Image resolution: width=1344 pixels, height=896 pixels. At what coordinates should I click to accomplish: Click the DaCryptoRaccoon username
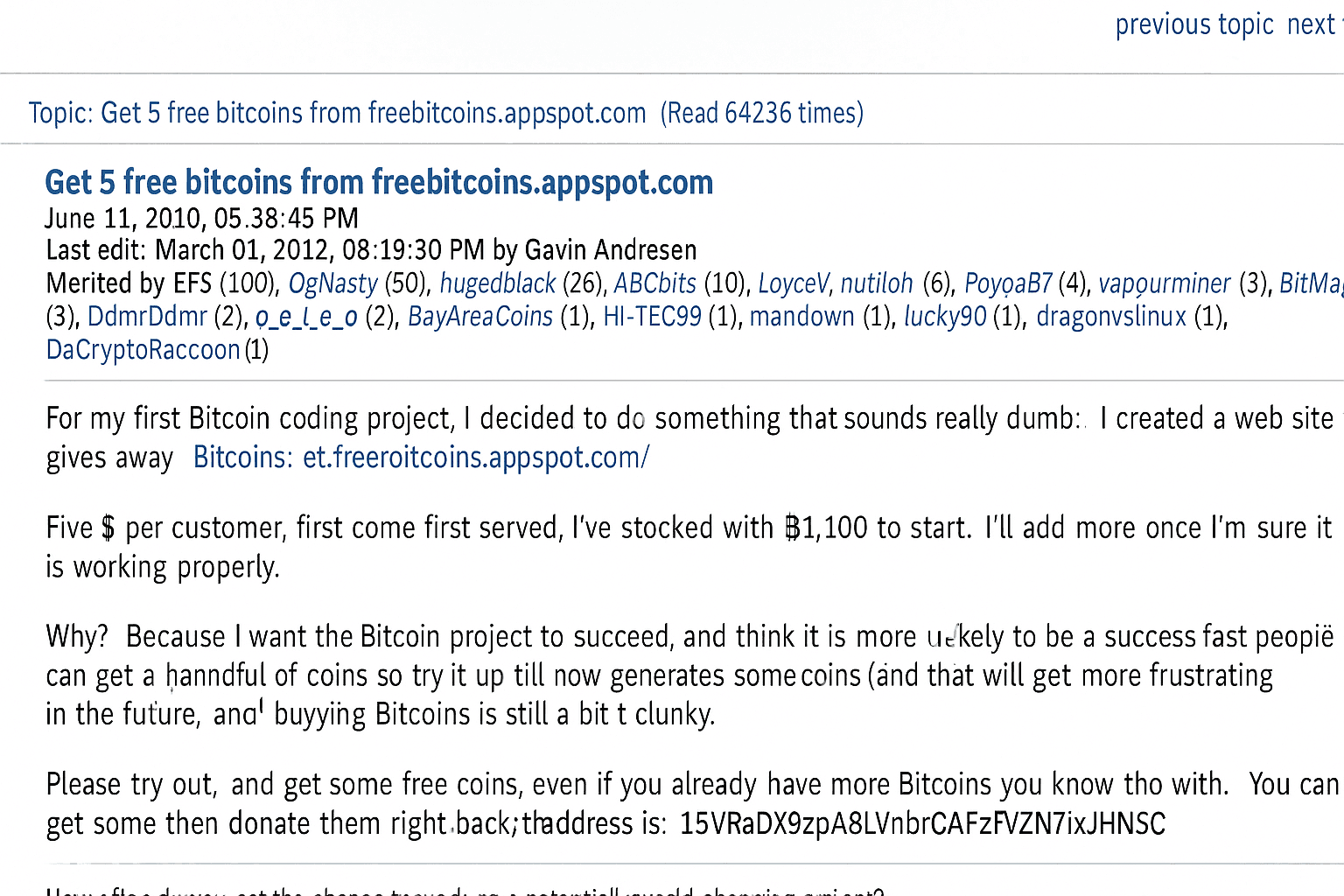coord(143,350)
